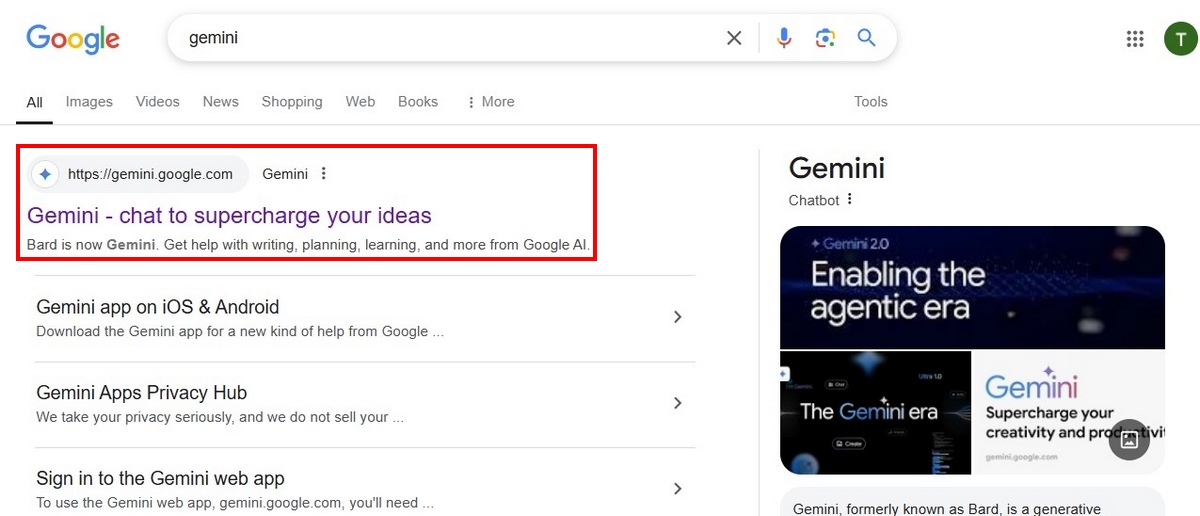Open the Tools search options
Screen dimensions: 1200x516
(870, 102)
